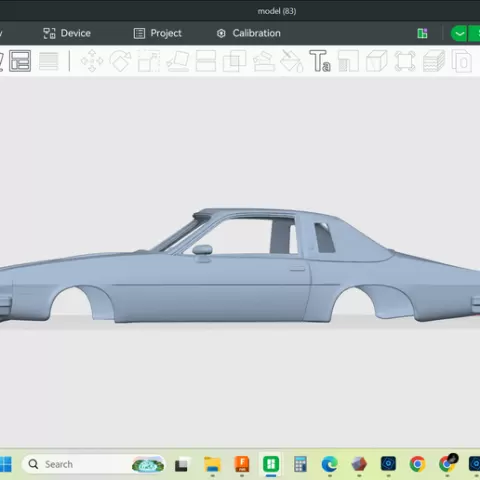Image resolution: width=480 pixels, height=480 pixels.
Task: Click the layout panels toolbar icon
Action: (20, 61)
